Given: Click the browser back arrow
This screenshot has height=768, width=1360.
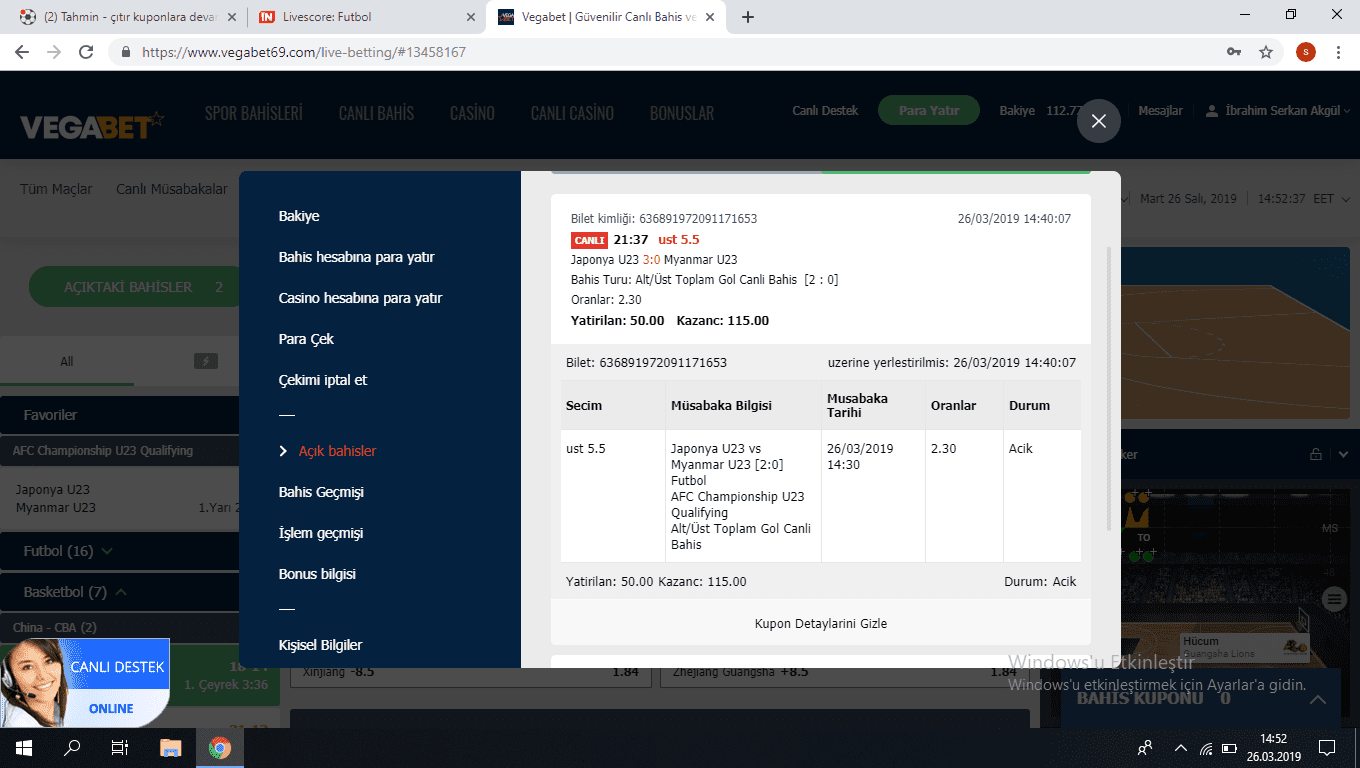Looking at the screenshot, I should [23, 52].
